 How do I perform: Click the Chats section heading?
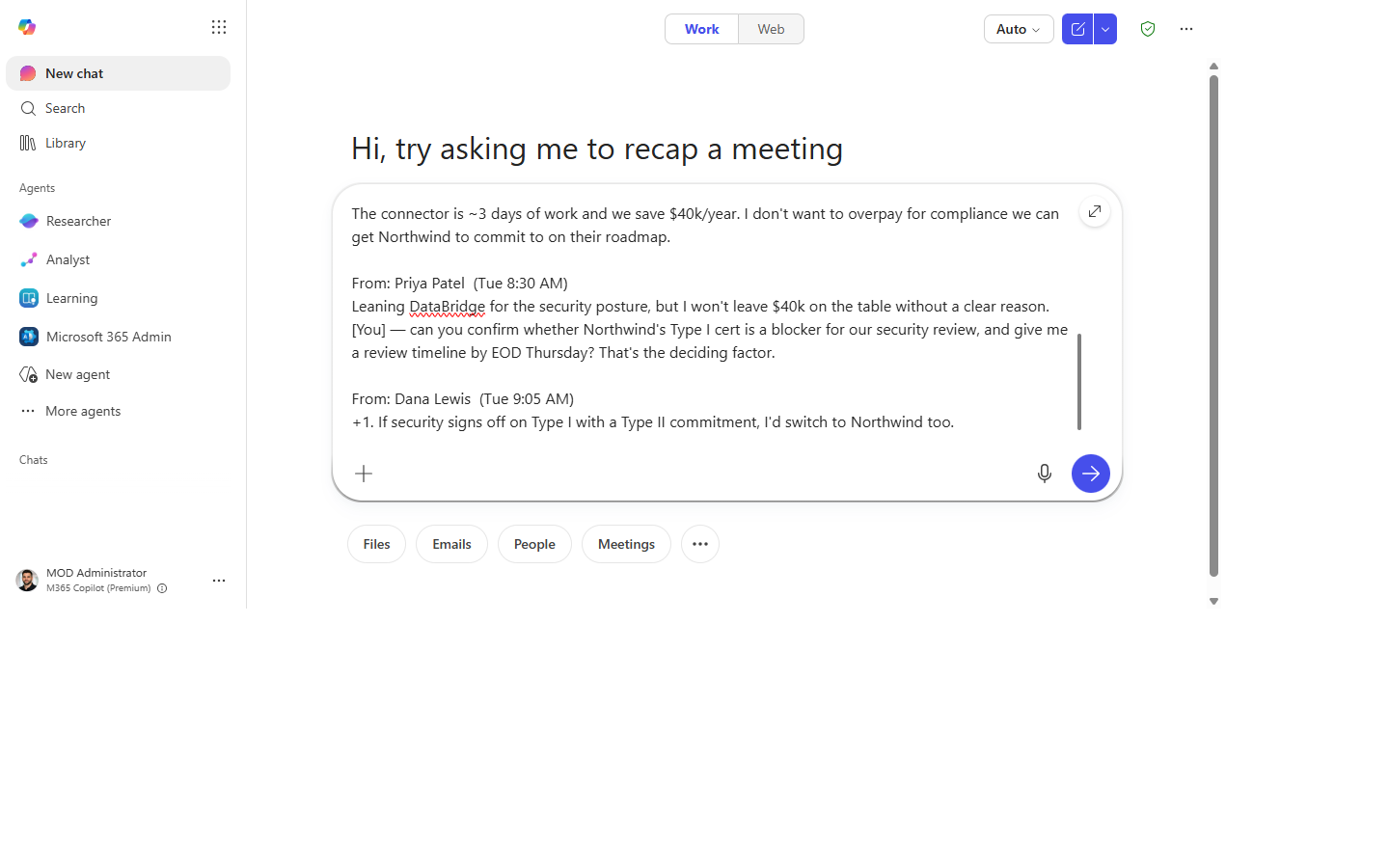click(x=34, y=460)
